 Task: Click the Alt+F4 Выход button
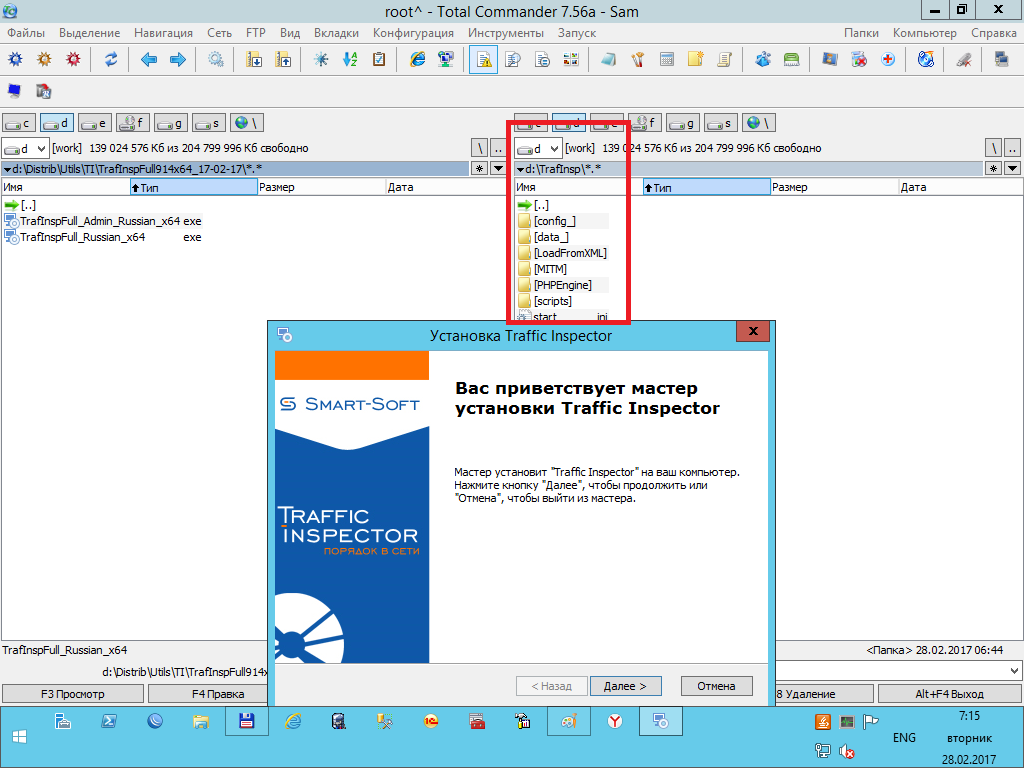coord(950,694)
